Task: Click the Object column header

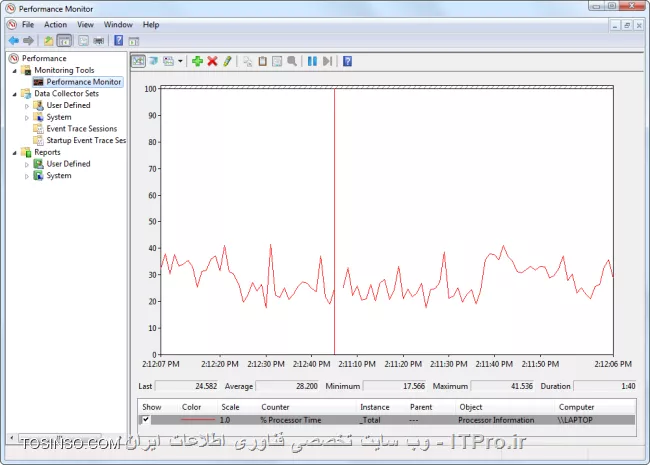Action: [471, 407]
